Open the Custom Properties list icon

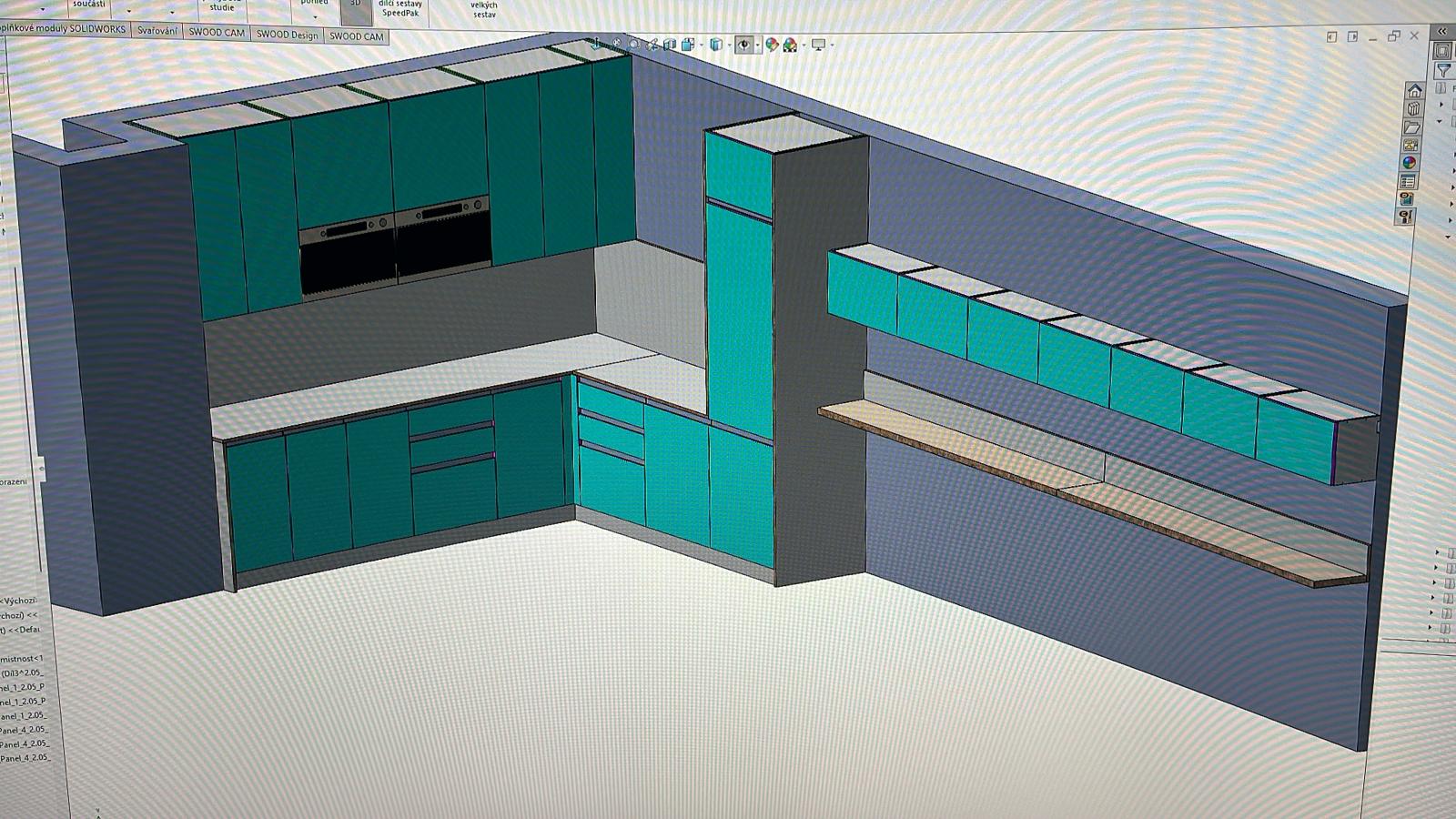click(x=1408, y=181)
